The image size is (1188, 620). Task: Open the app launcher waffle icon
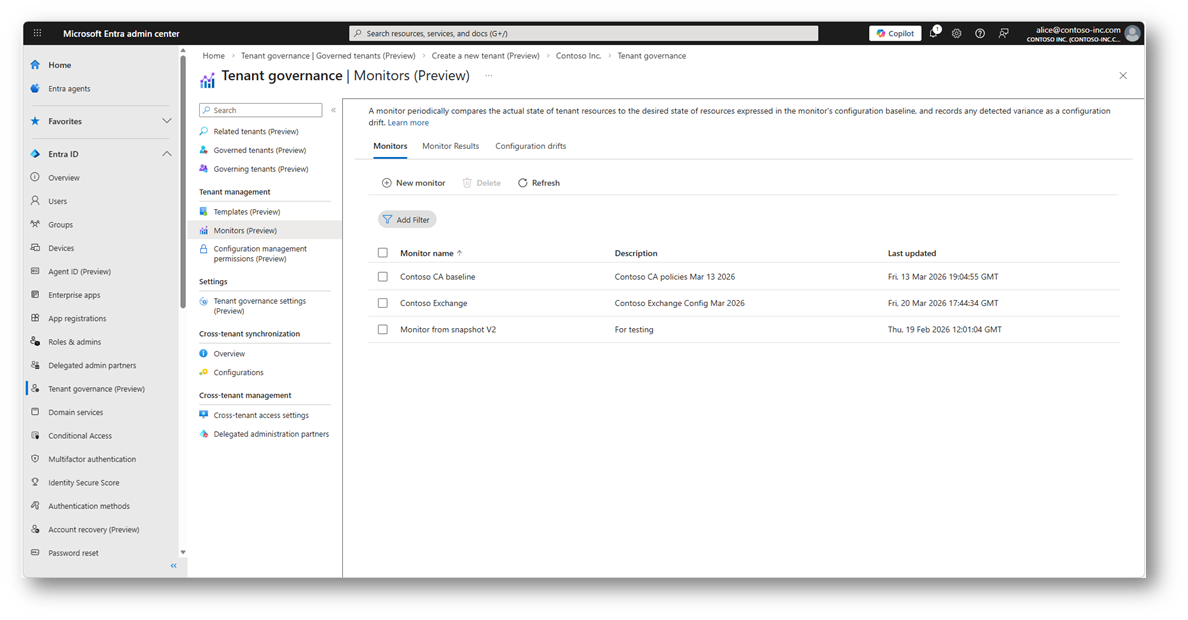[38, 33]
